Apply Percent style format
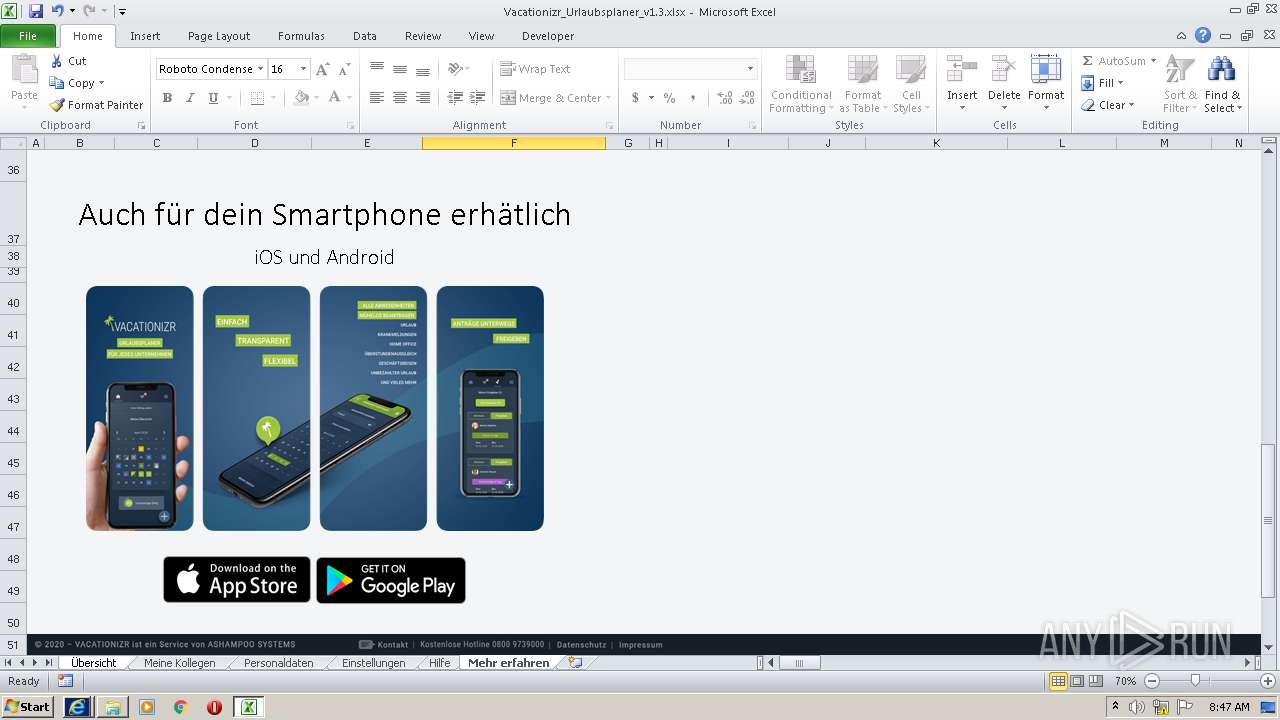Image resolution: width=1280 pixels, height=720 pixels. click(x=669, y=98)
